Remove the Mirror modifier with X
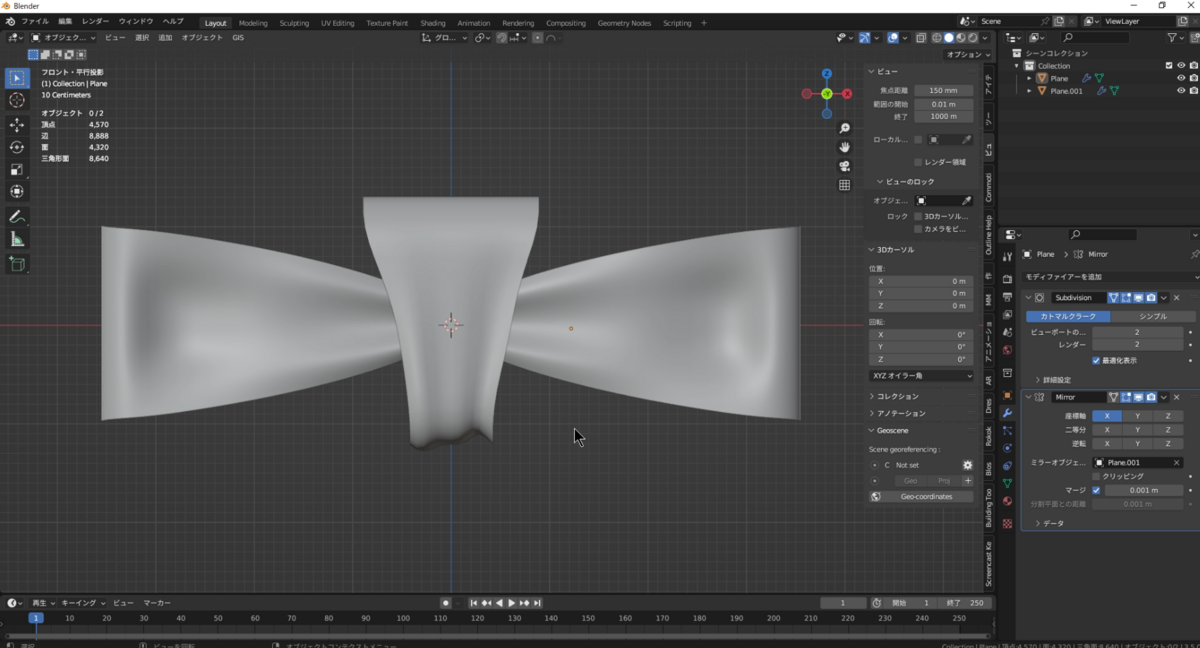 [1176, 397]
